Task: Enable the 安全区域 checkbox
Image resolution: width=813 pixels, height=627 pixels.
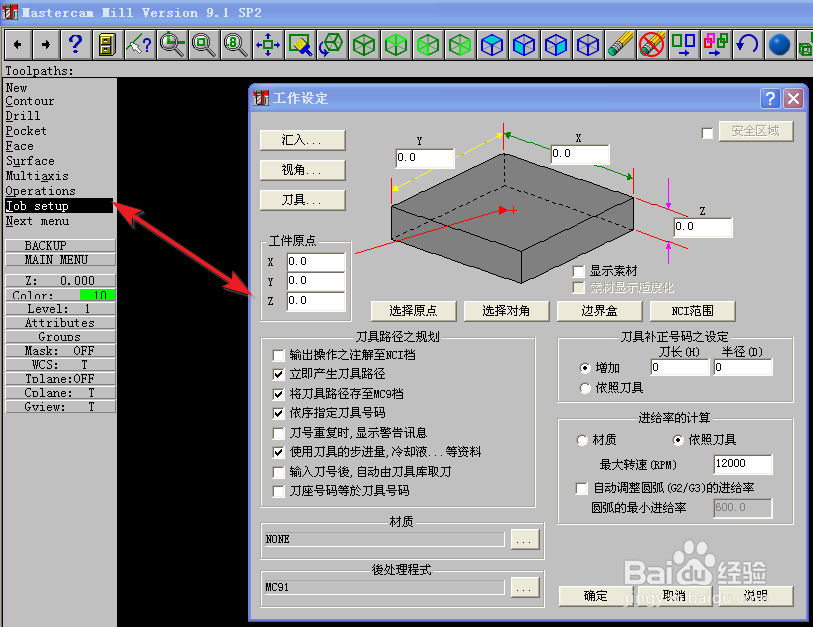Action: 707,133
